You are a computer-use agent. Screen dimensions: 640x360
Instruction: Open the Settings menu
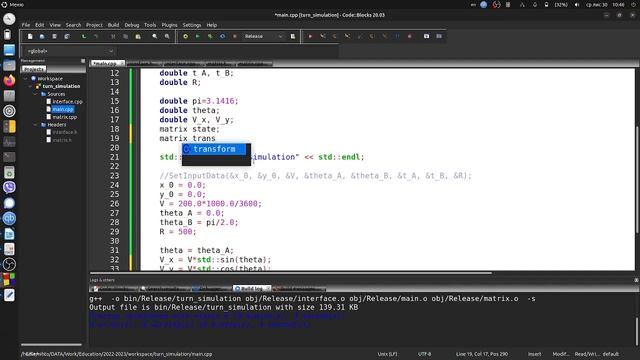(192, 25)
